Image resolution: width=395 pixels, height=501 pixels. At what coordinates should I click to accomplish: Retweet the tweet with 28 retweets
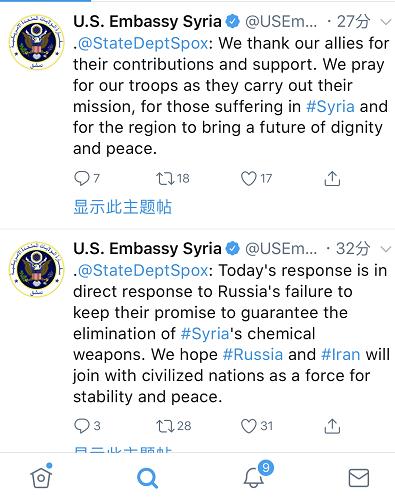click(x=166, y=426)
